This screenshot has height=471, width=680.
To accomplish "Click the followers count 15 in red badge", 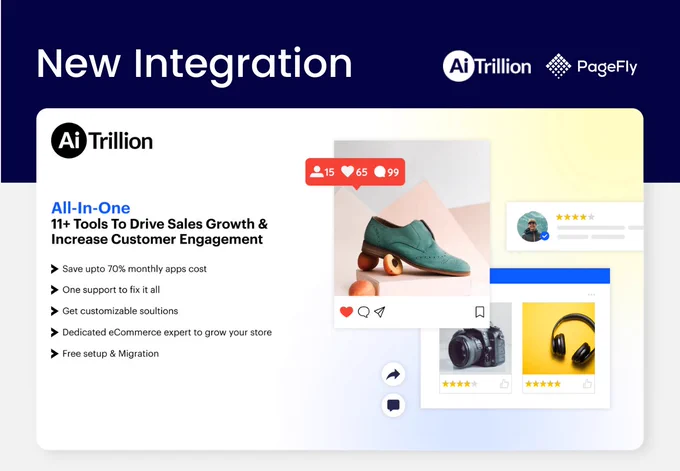I will pyautogui.click(x=322, y=172).
